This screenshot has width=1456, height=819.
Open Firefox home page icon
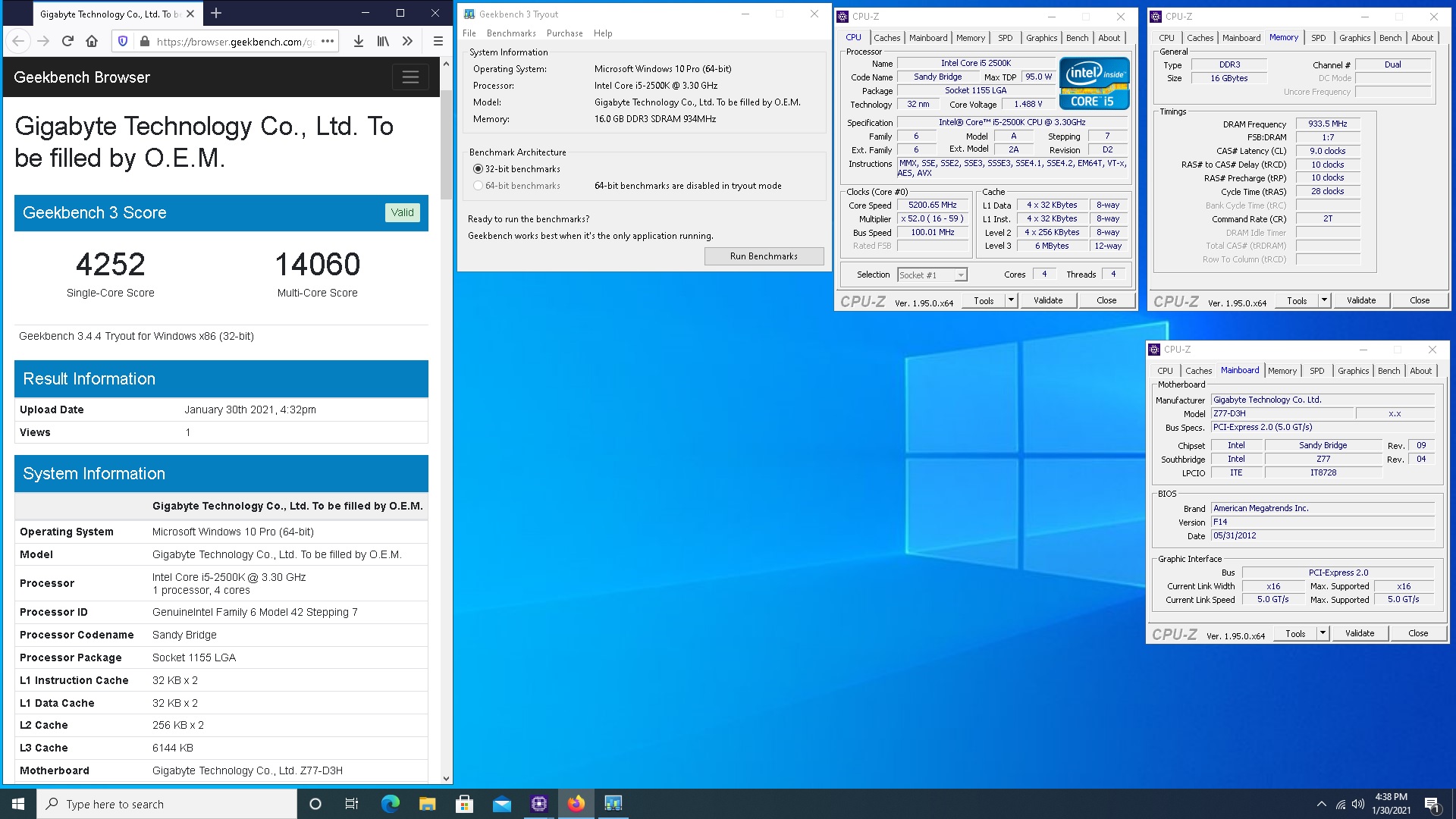[92, 41]
